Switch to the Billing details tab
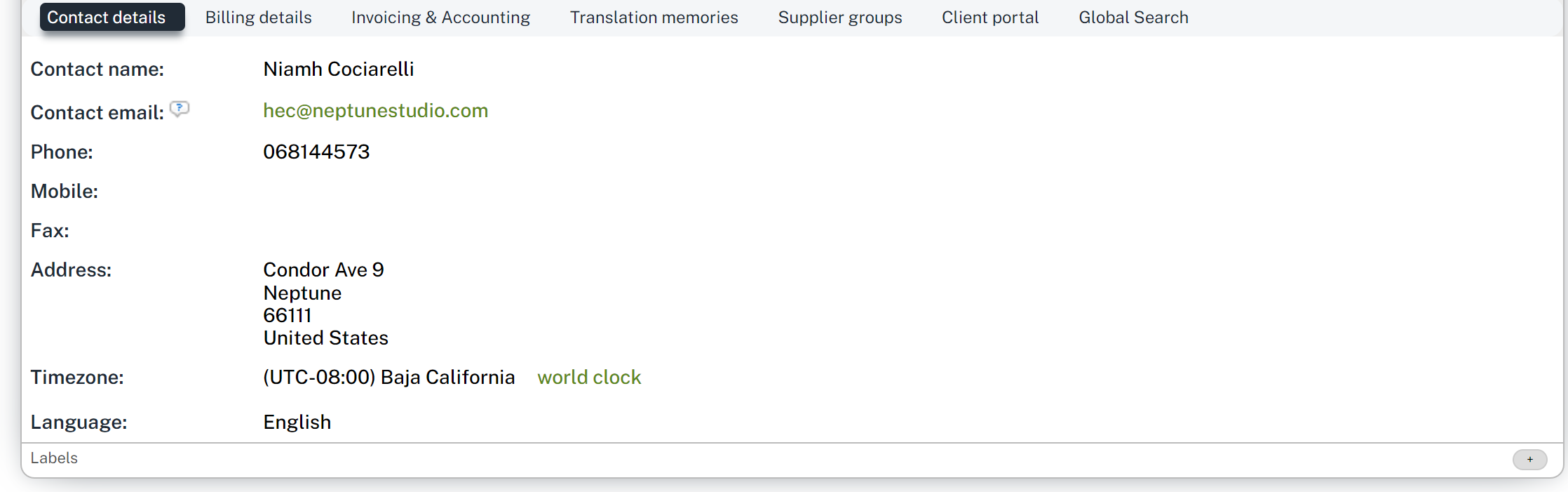 (x=258, y=18)
